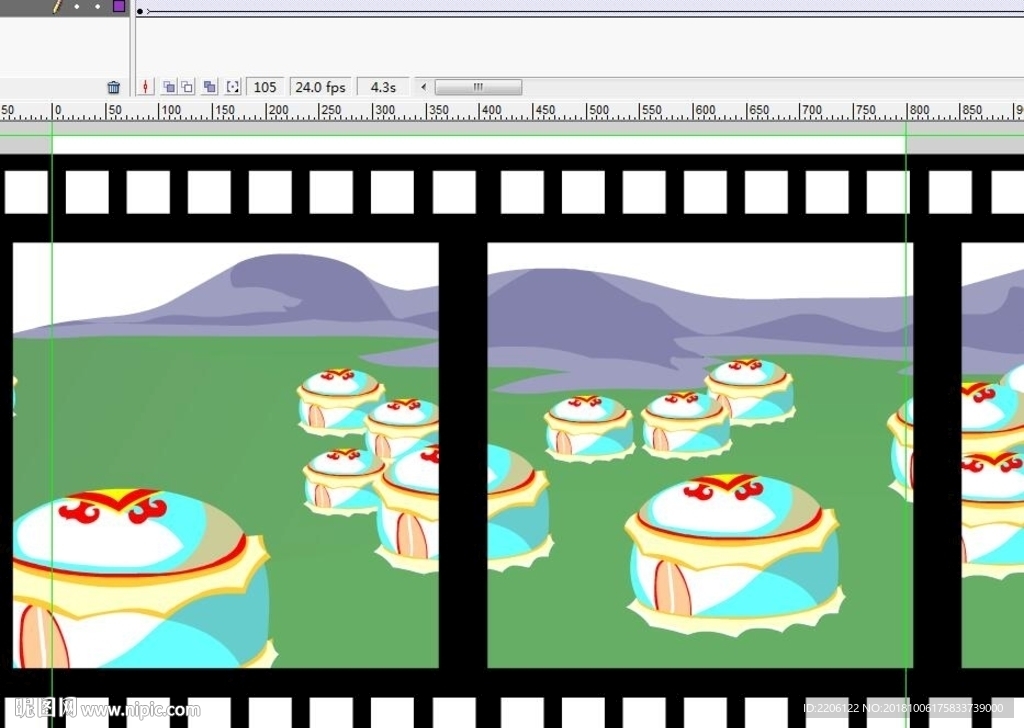Toggle the layer lock dot

pos(97,7)
